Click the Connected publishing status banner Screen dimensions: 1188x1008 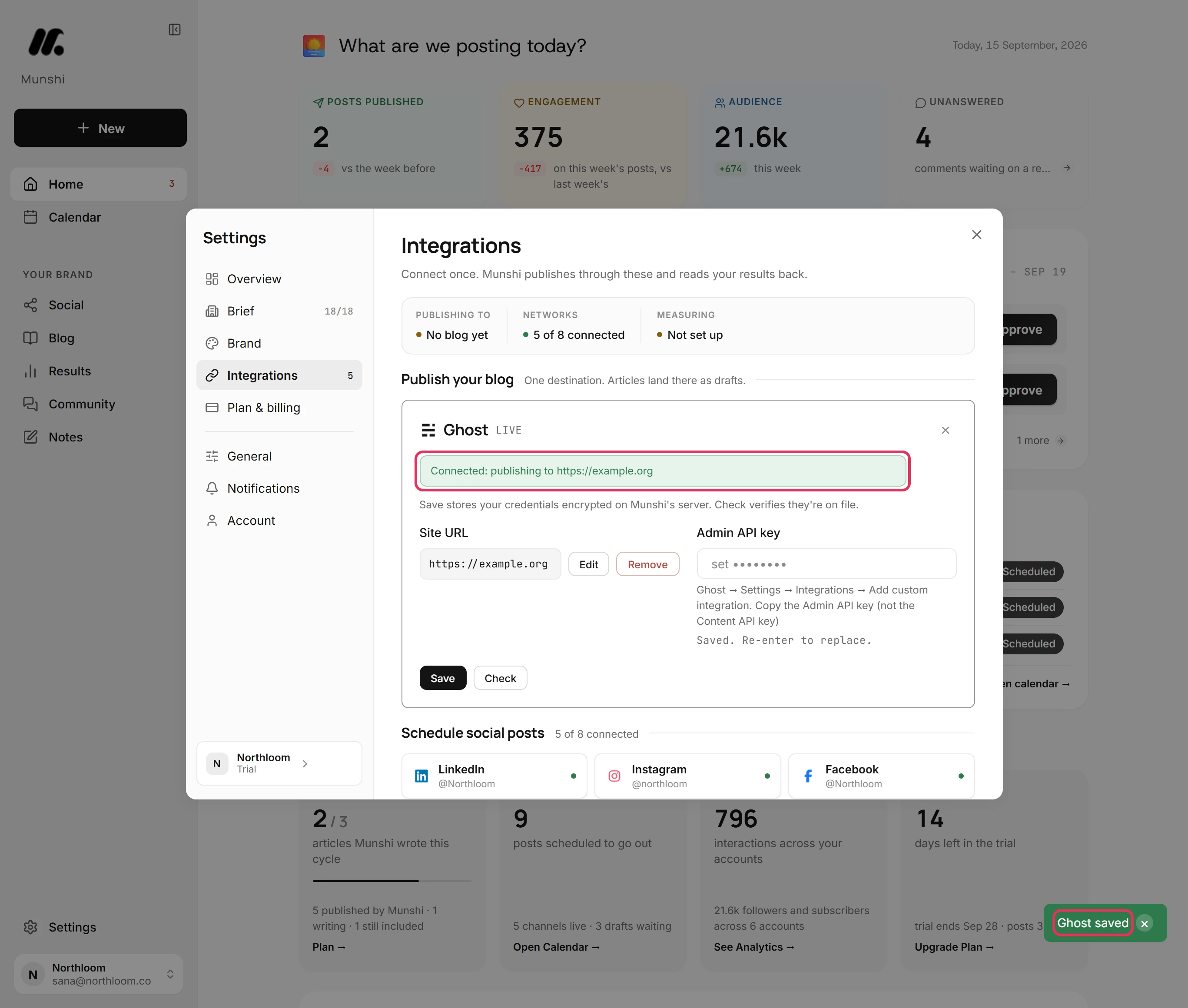coord(663,471)
